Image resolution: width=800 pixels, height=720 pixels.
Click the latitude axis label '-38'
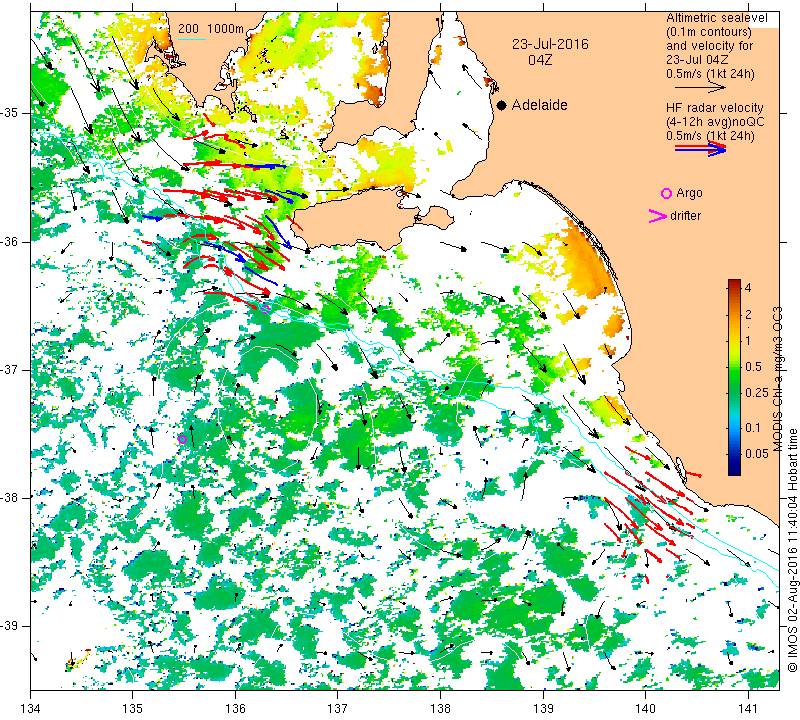10,498
